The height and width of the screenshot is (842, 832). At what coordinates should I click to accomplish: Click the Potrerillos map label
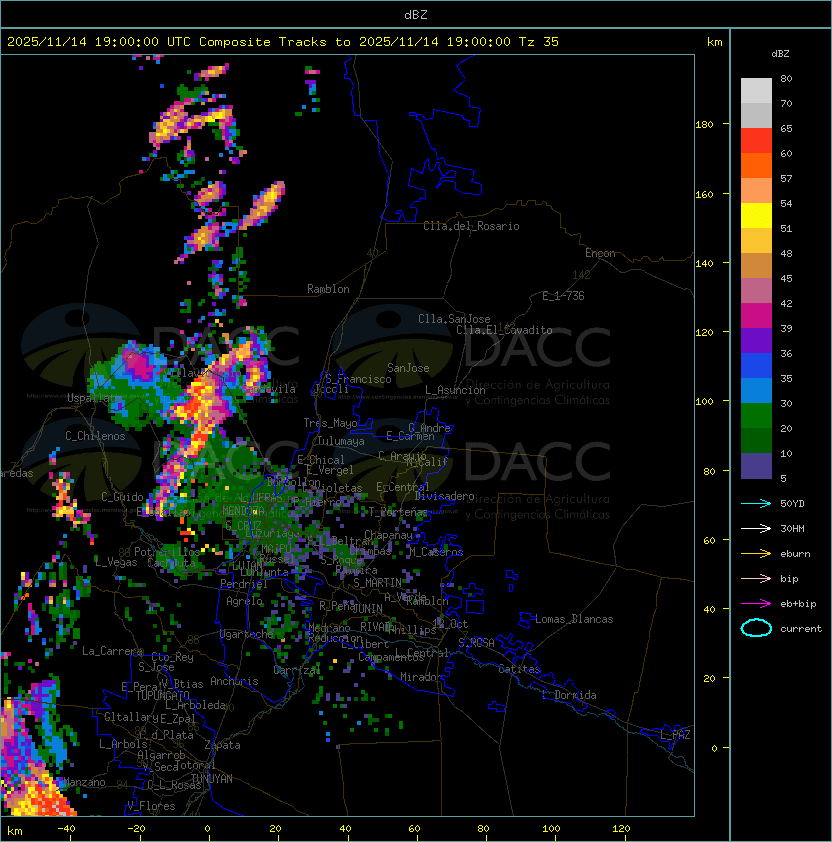click(167, 551)
